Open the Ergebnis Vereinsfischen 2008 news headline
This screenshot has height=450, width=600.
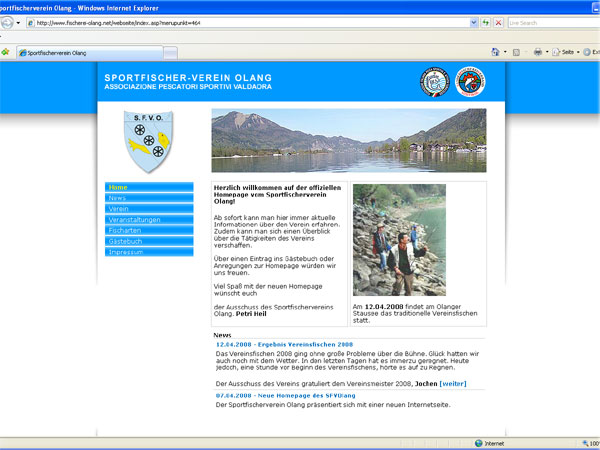(x=284, y=344)
